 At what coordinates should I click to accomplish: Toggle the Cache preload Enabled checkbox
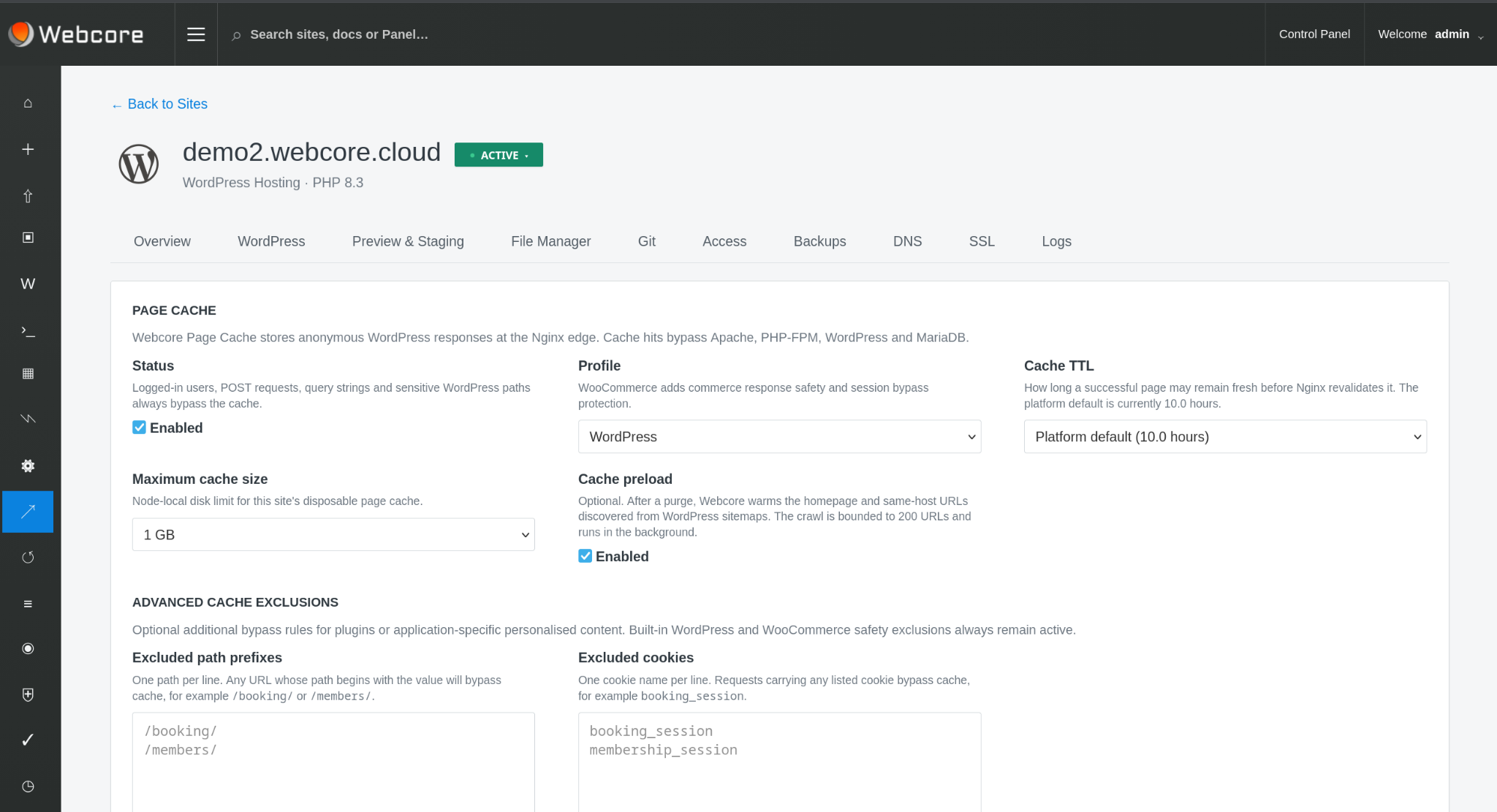(585, 556)
